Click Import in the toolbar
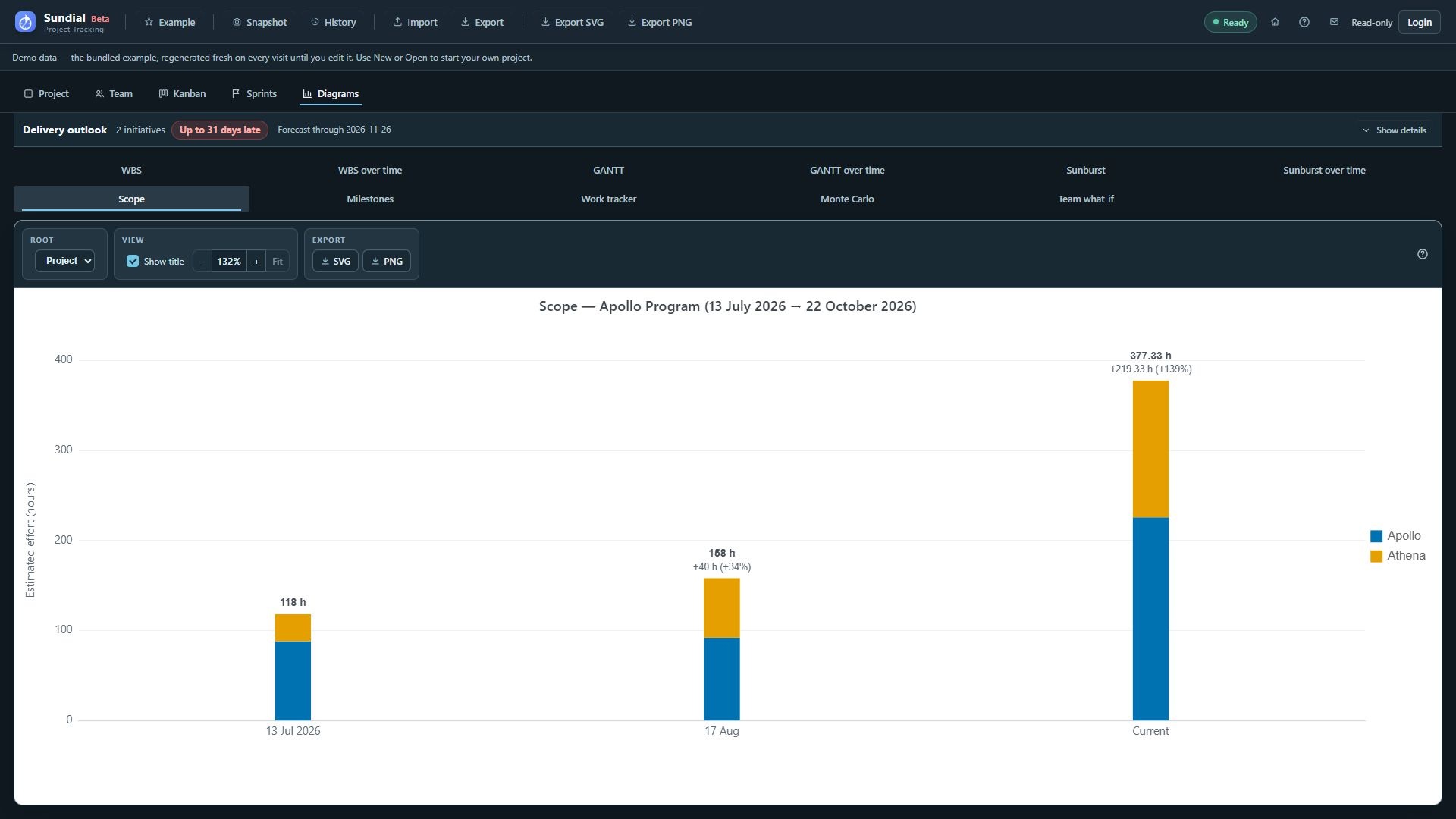Viewport: 1456px width, 819px height. click(415, 22)
